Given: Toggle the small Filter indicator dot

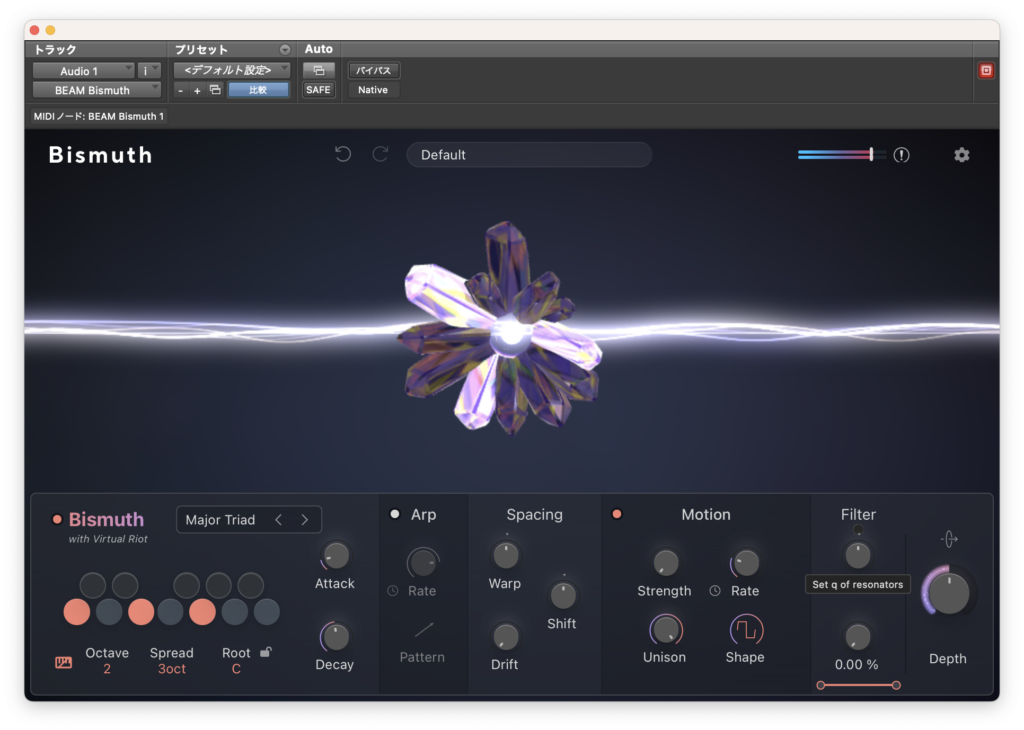Looking at the screenshot, I should tap(858, 530).
